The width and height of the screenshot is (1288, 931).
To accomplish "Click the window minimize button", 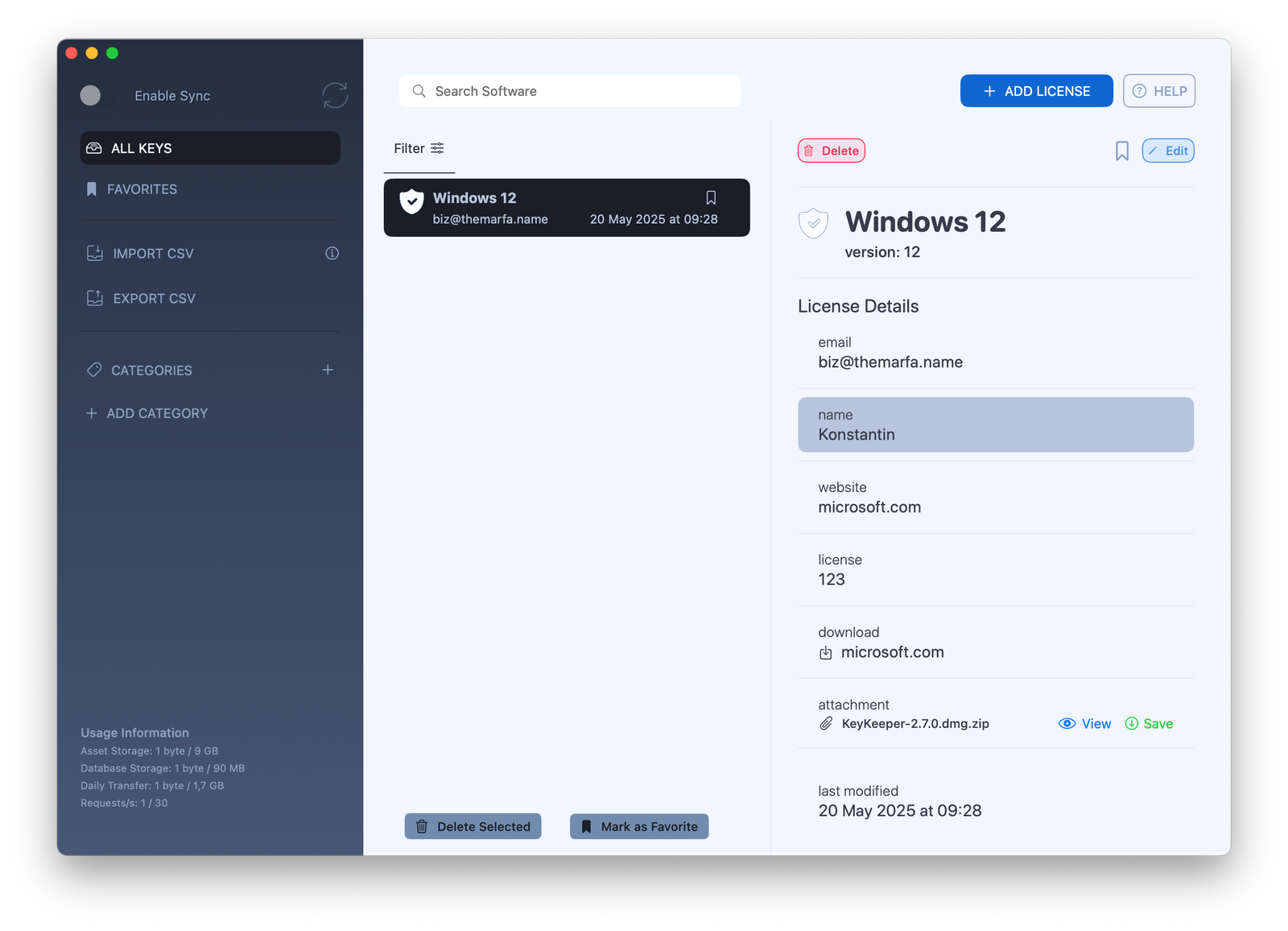I will pos(92,53).
